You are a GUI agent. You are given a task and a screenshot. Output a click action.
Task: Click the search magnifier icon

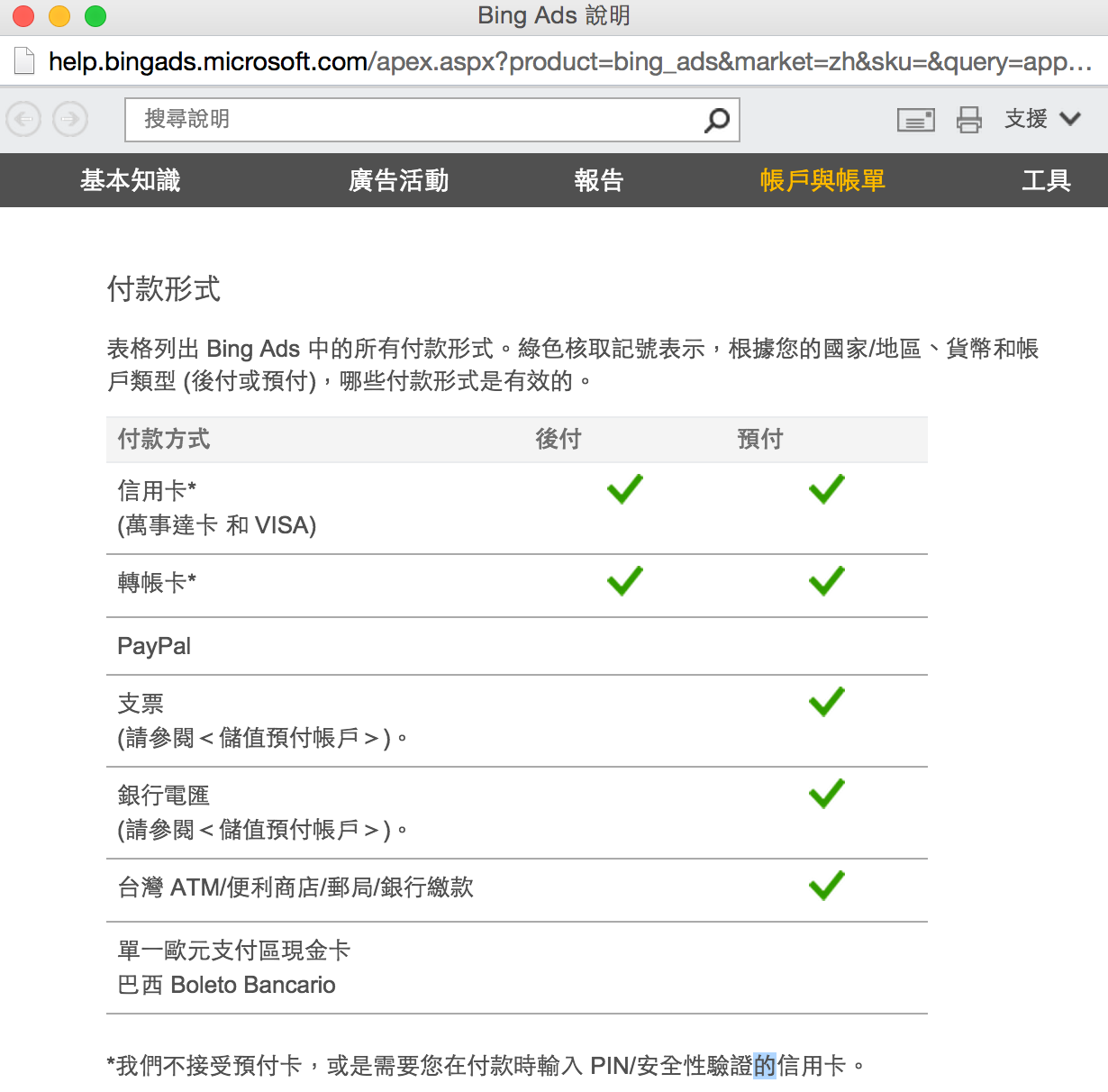tap(717, 120)
